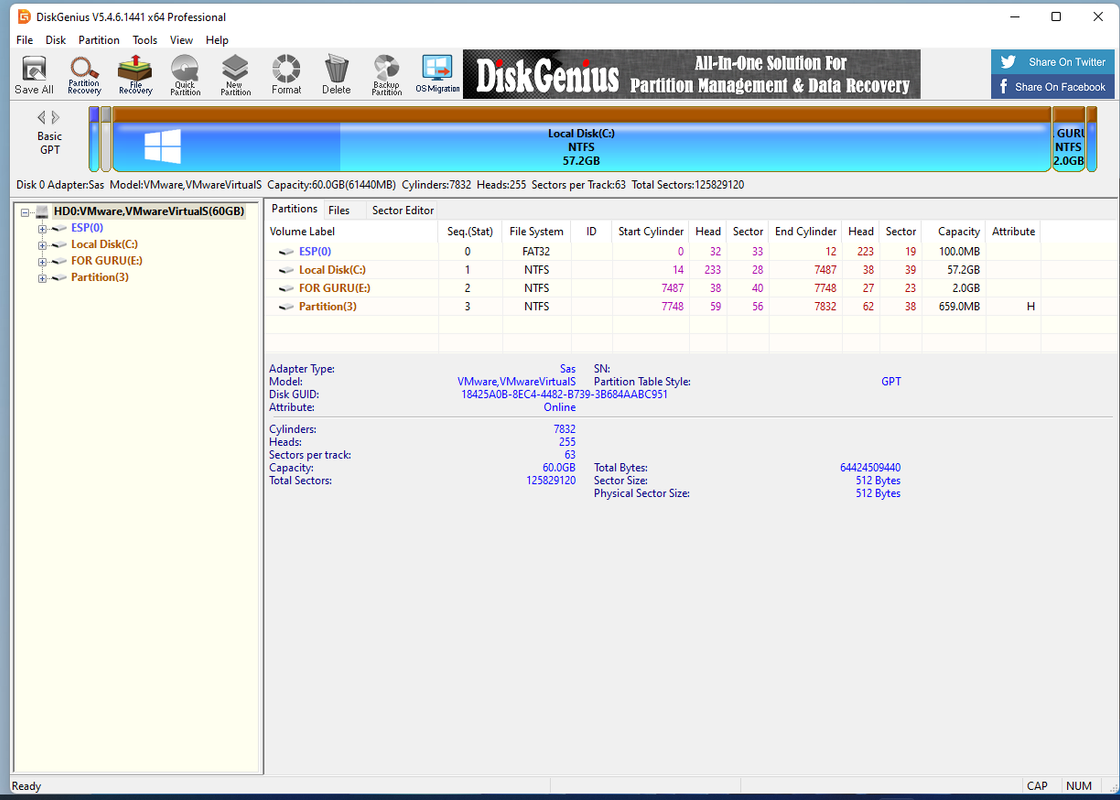Select the GURU 2.0GB block on disk map
1120x800 pixels.
pos(1069,139)
